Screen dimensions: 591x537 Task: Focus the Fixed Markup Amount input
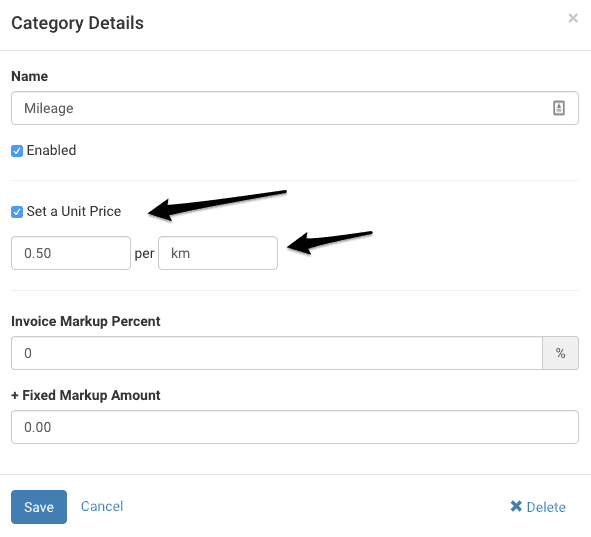[x=295, y=427]
